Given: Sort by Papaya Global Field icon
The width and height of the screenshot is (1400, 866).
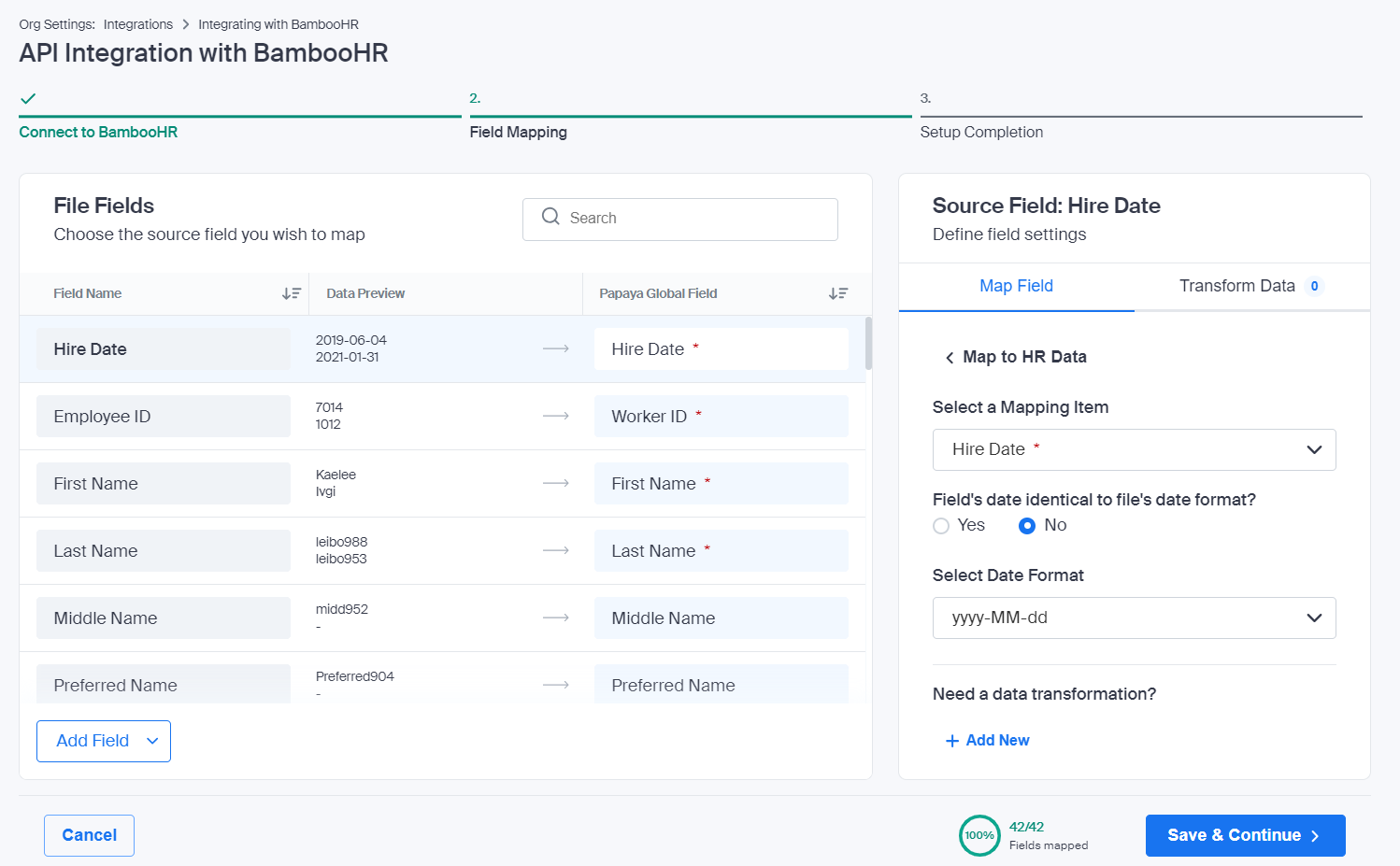Looking at the screenshot, I should coord(838,293).
